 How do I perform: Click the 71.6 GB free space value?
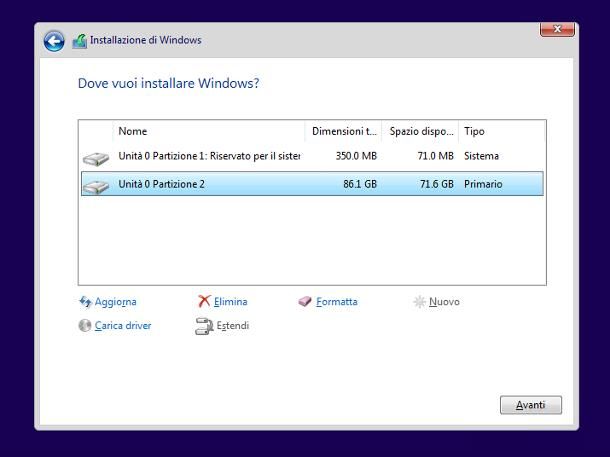coord(437,184)
